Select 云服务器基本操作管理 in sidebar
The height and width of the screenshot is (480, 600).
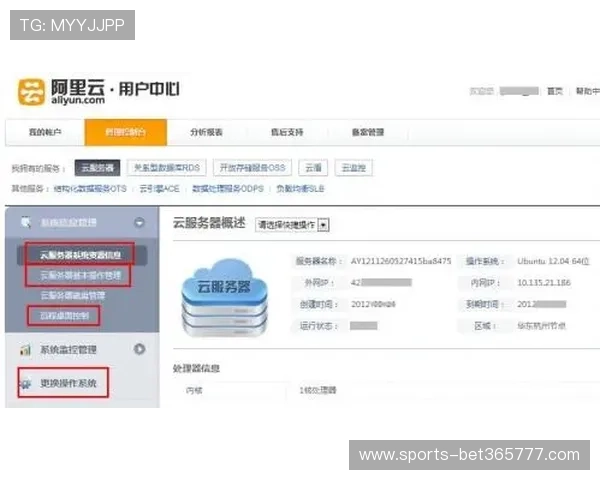point(80,275)
